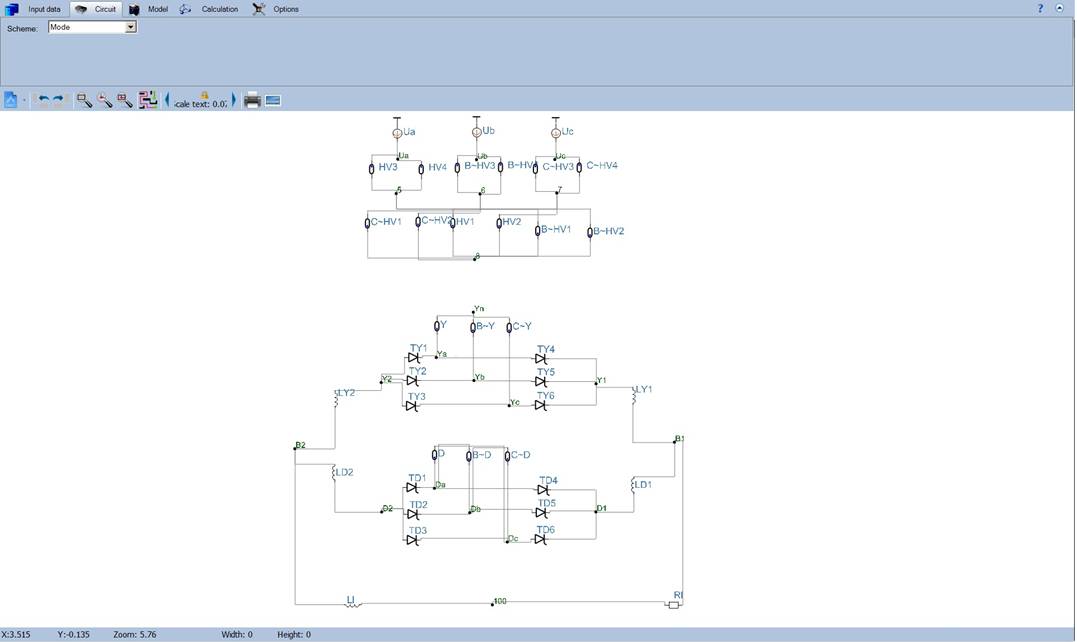Select thyristor TY3 in the diagram

tap(411, 406)
